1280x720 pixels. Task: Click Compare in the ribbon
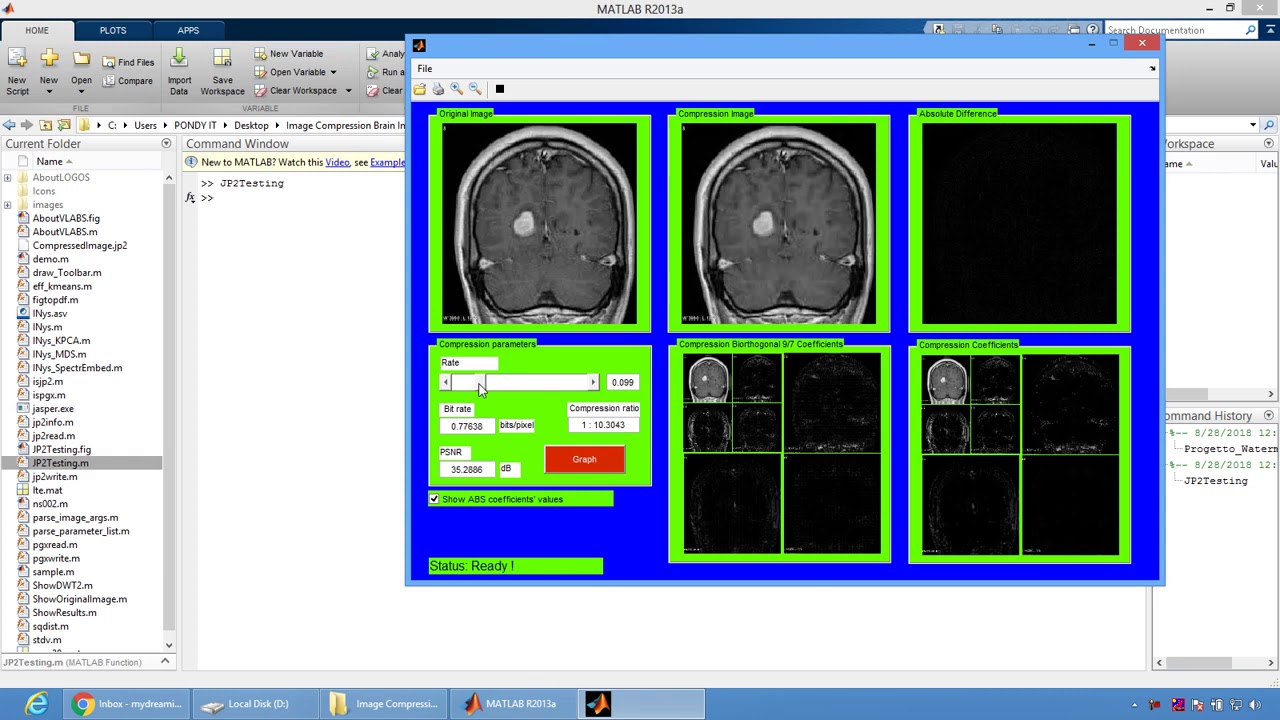(127, 81)
